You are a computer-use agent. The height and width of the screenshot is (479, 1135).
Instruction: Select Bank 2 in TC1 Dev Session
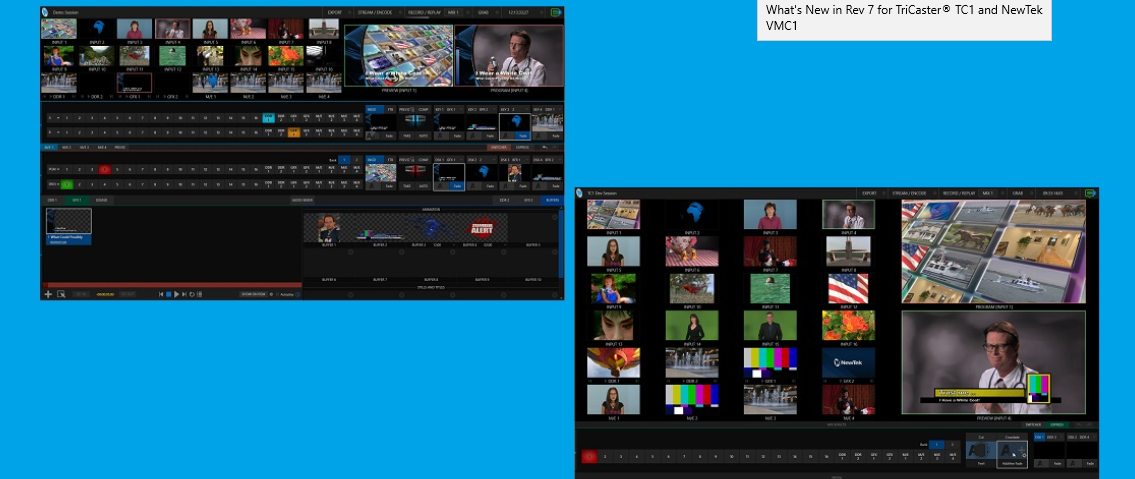(952, 444)
